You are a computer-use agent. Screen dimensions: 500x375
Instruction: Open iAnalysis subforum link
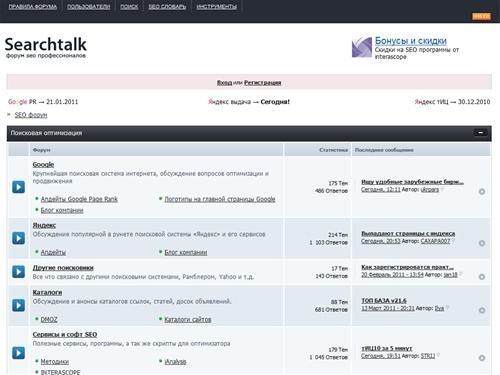pos(175,362)
